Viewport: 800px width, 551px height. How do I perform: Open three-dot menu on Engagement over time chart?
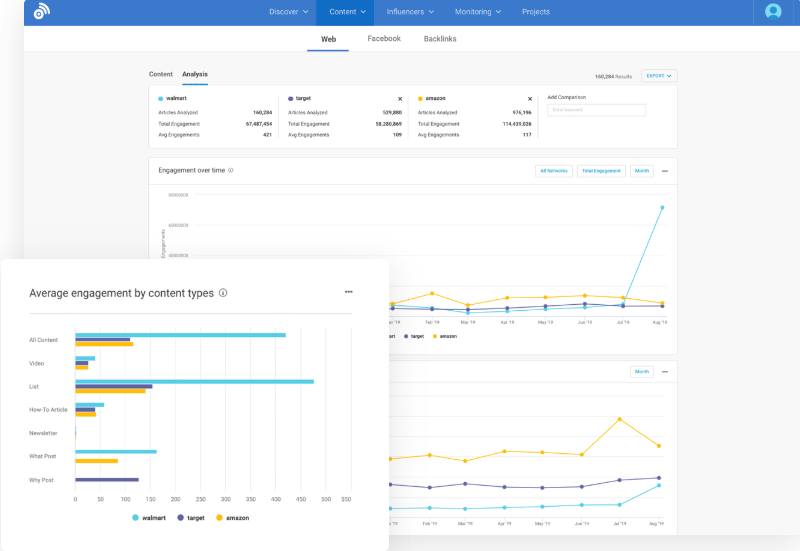[665, 171]
